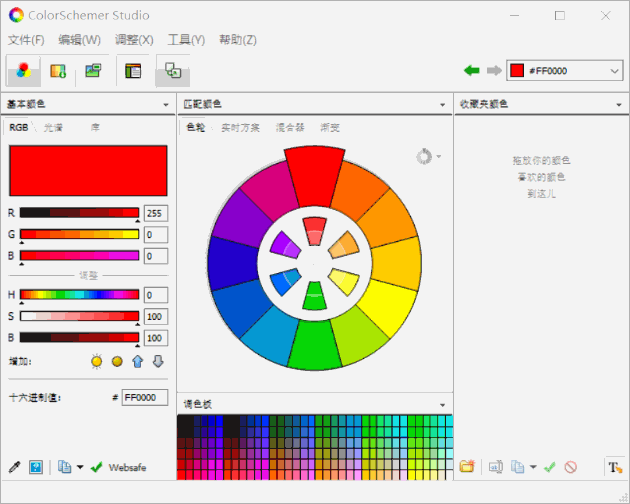Add a new favorites folder icon
This screenshot has width=630, height=504.
[467, 466]
